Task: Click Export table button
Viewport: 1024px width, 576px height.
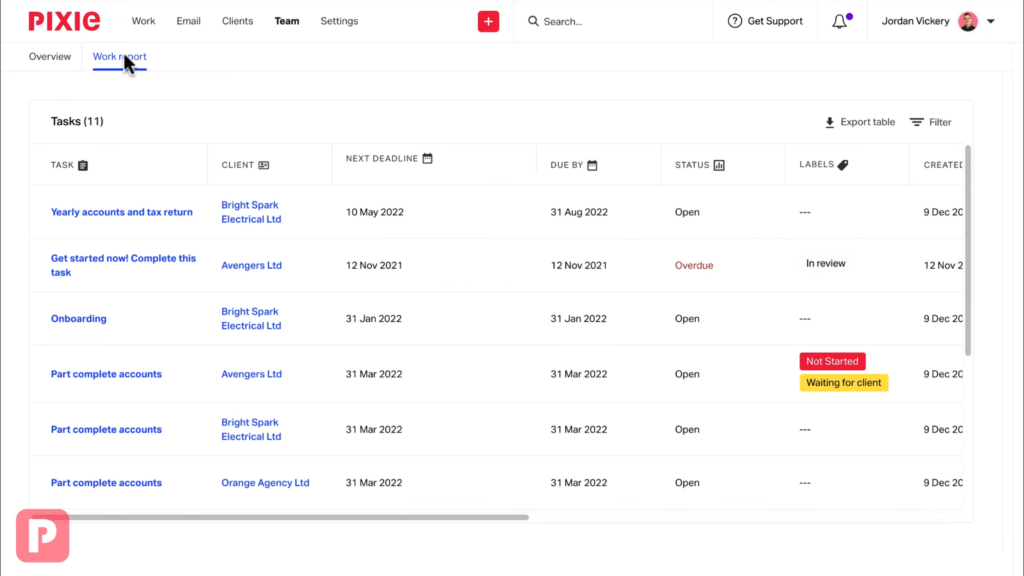Action: (x=859, y=122)
